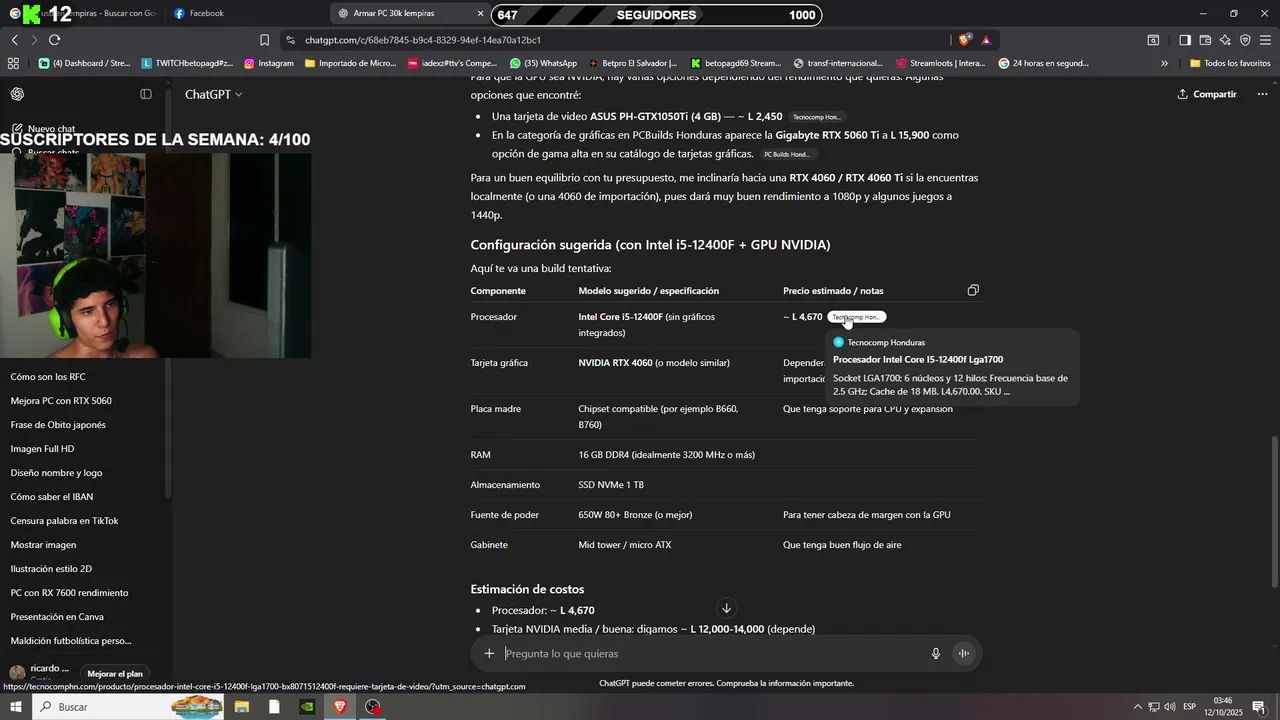This screenshot has width=1280, height=720.
Task: Open the conversation three-dot options menu
Action: pos(1262,94)
